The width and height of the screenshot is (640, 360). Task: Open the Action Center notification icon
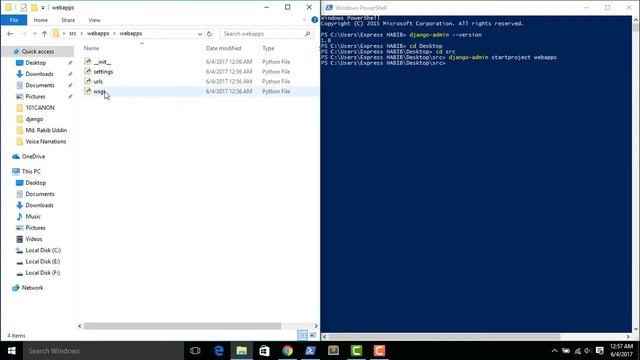600,351
